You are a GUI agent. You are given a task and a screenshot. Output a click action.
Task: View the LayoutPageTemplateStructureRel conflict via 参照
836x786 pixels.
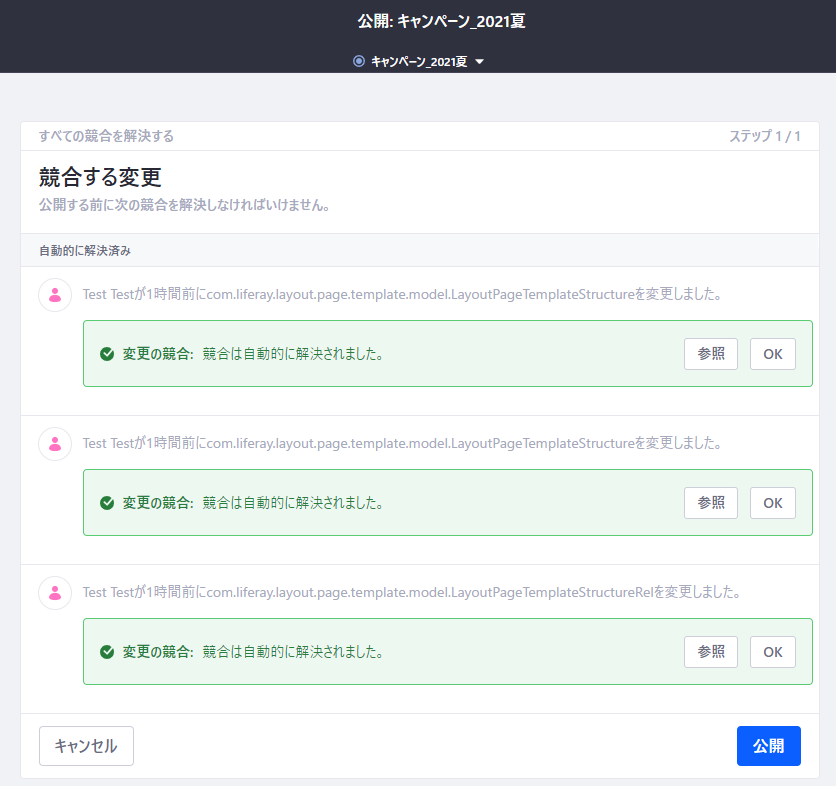(711, 652)
